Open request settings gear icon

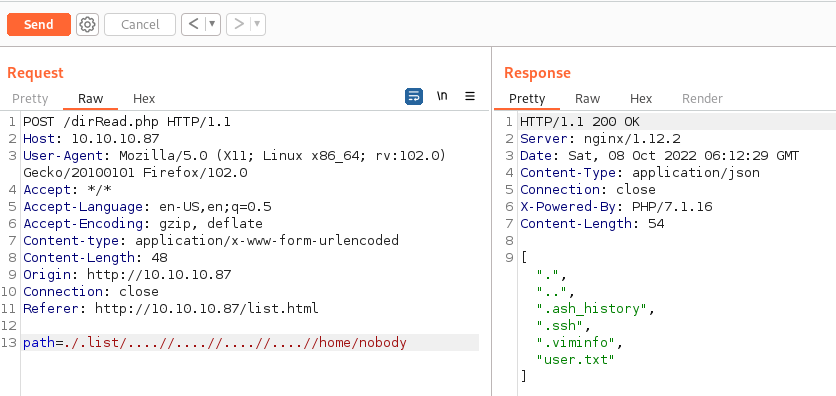pos(87,25)
